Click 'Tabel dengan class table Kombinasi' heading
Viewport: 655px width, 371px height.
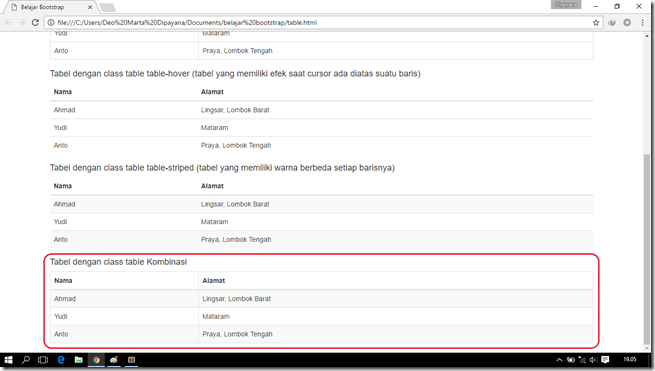[118, 262]
